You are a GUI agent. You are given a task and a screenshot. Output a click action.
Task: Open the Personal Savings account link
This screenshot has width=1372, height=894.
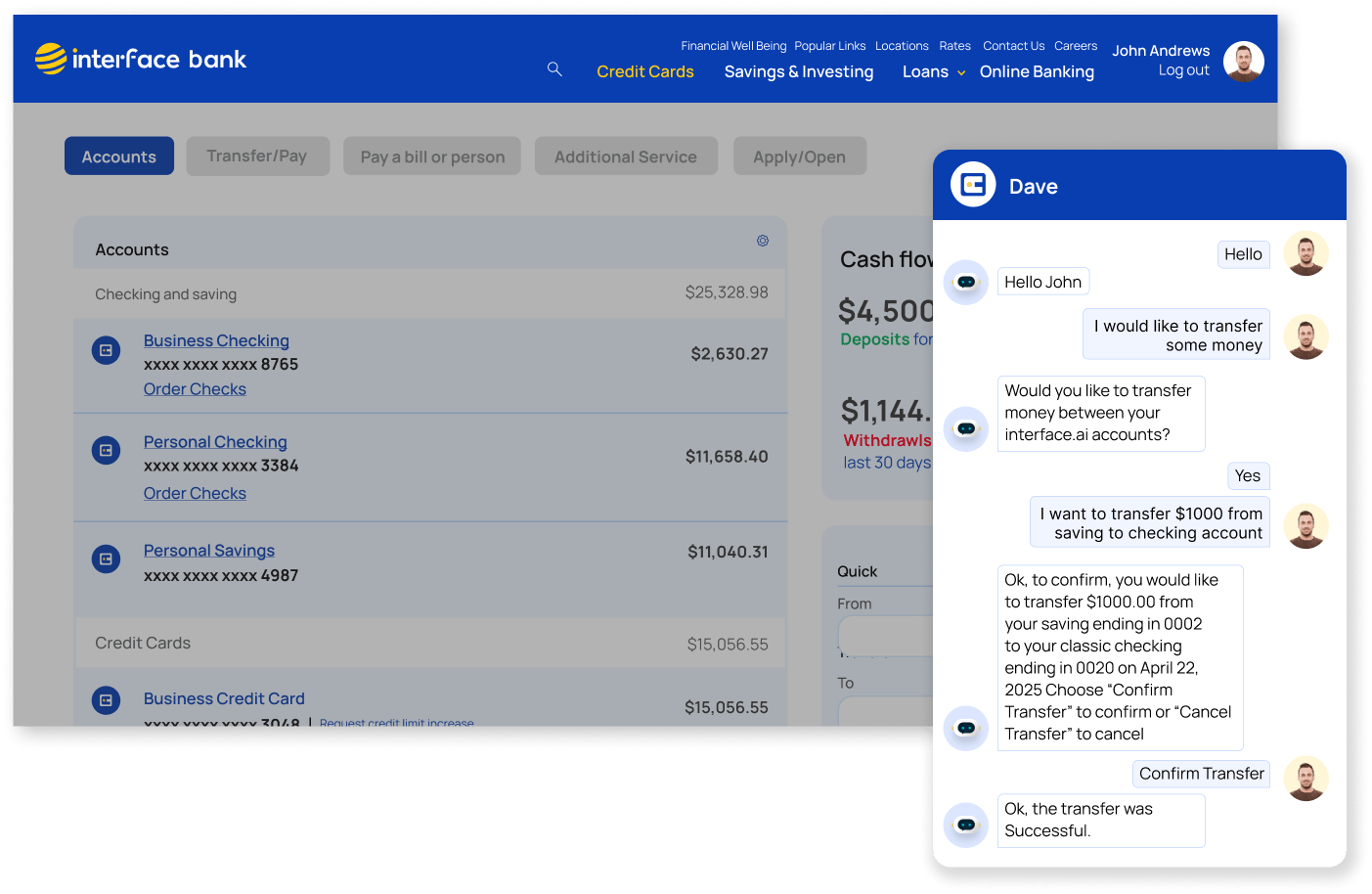coord(209,551)
